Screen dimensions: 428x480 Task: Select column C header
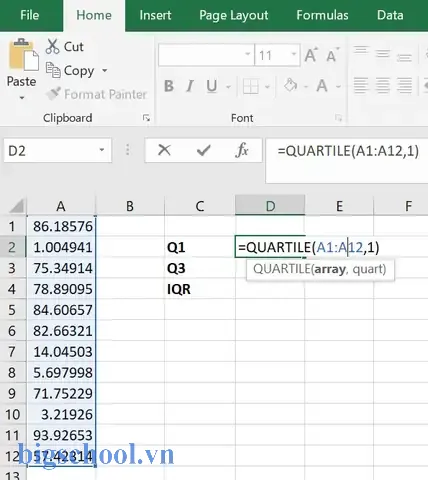coord(200,206)
